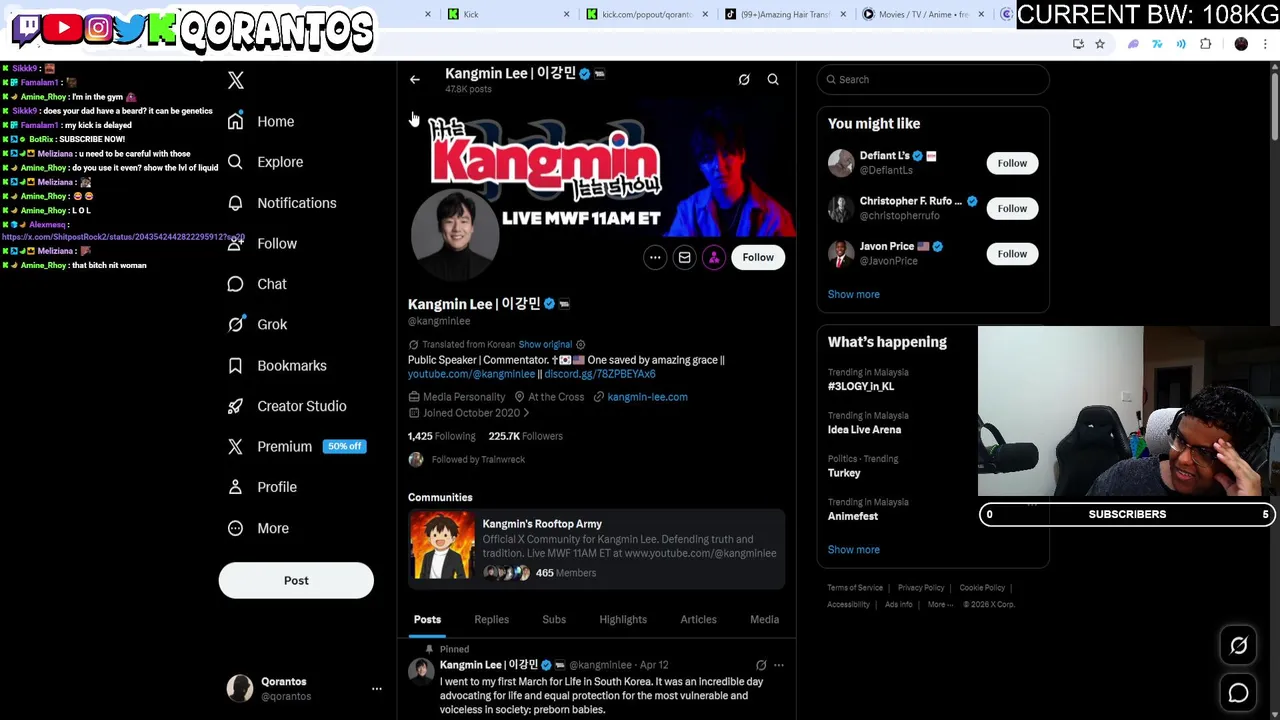1280x720 pixels.
Task: Click the message envelope button
Action: point(684,258)
